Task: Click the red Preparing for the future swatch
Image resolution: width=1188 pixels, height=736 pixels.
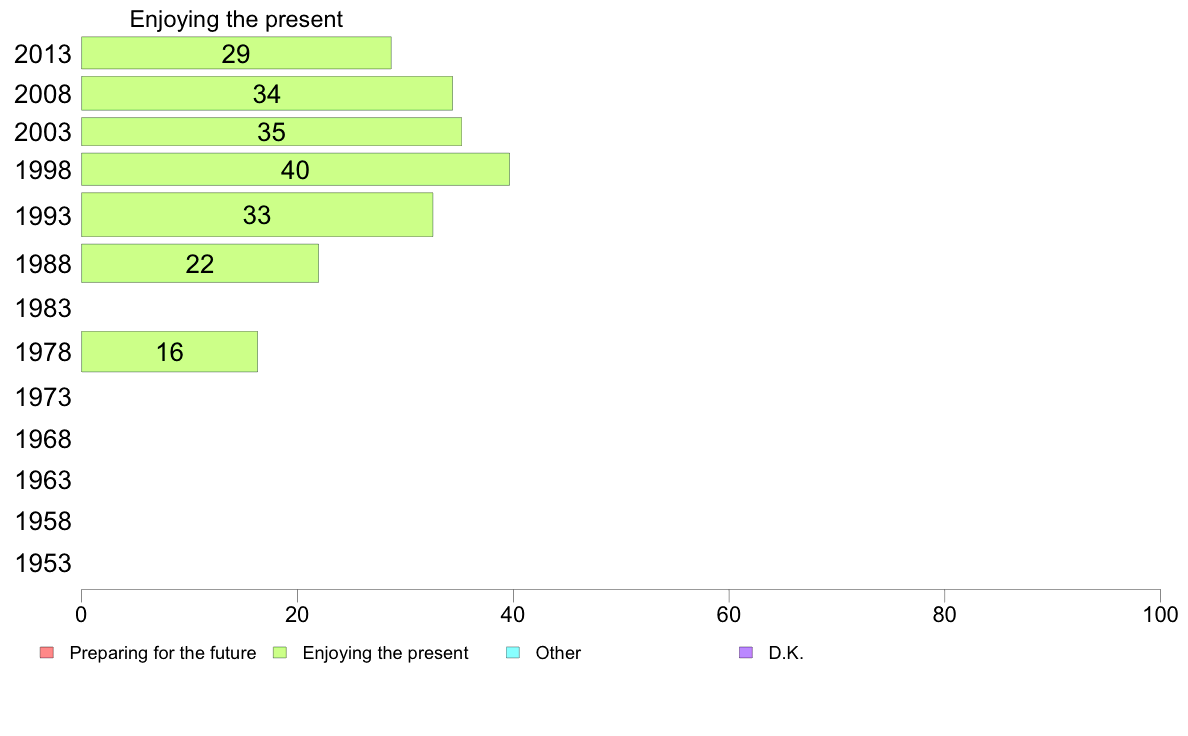Action: [47, 653]
